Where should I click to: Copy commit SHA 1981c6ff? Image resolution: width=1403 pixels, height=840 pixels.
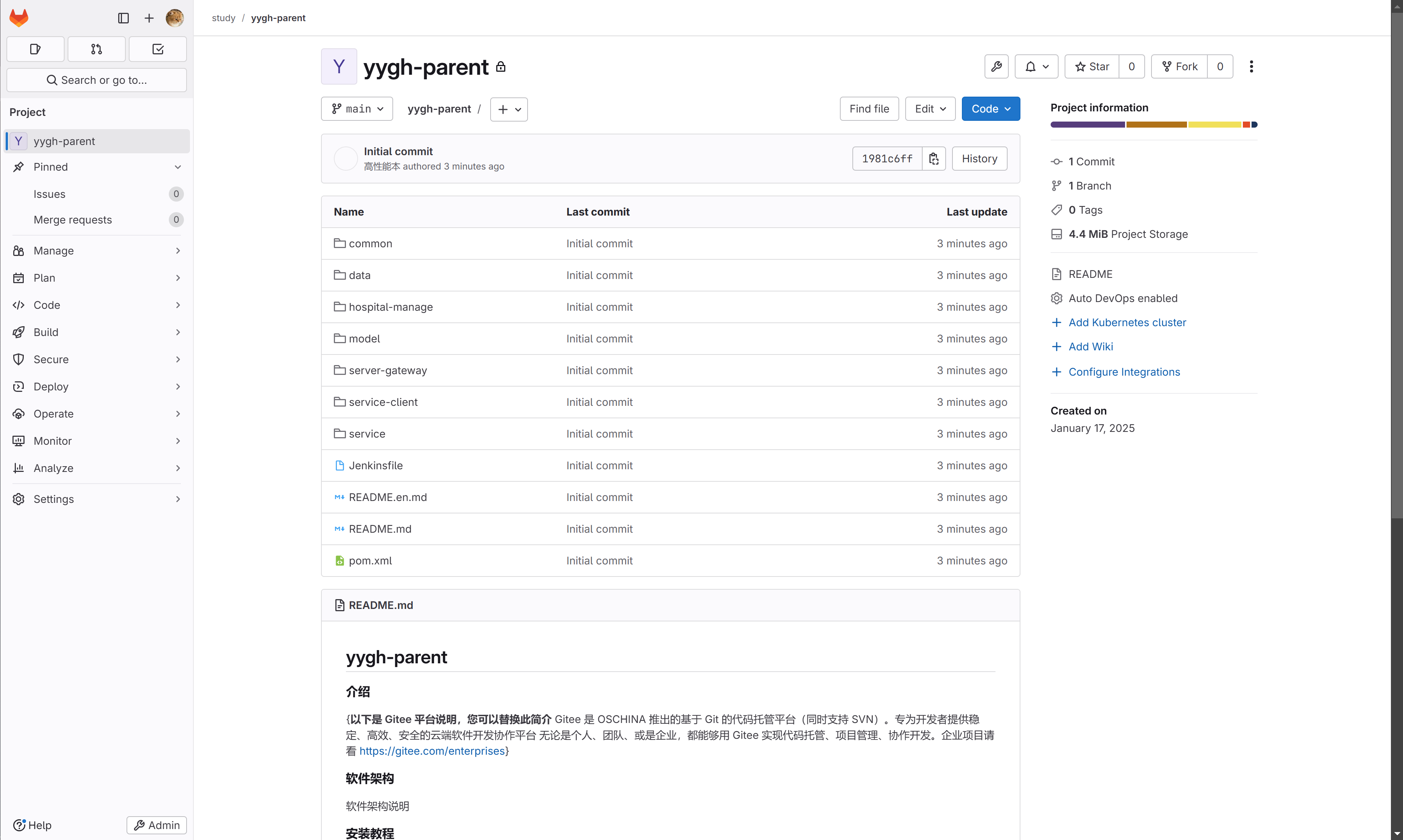click(934, 159)
